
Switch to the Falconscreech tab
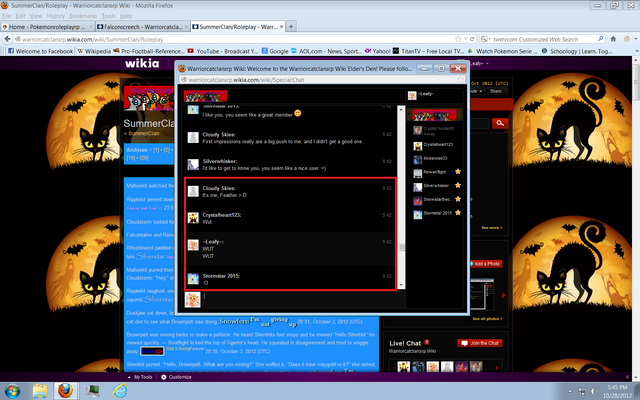point(142,27)
